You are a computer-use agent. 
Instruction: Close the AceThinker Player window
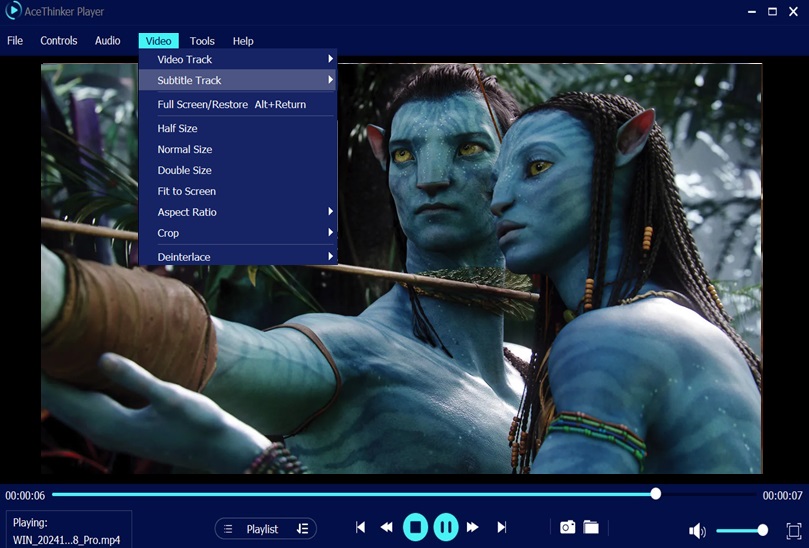(x=794, y=11)
